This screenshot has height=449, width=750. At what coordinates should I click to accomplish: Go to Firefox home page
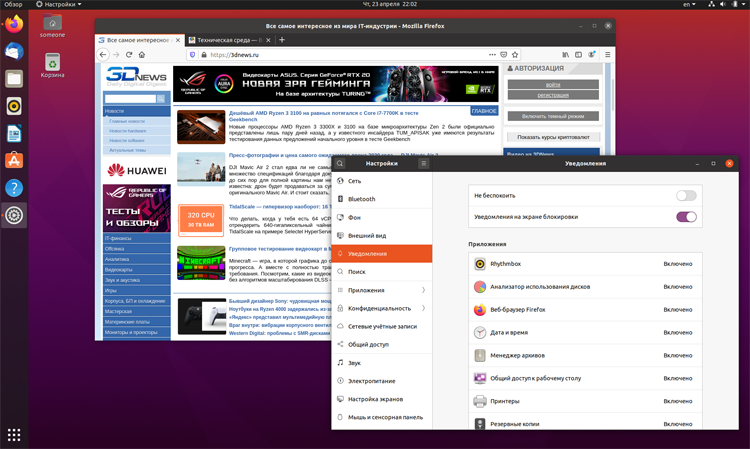(x=142, y=55)
